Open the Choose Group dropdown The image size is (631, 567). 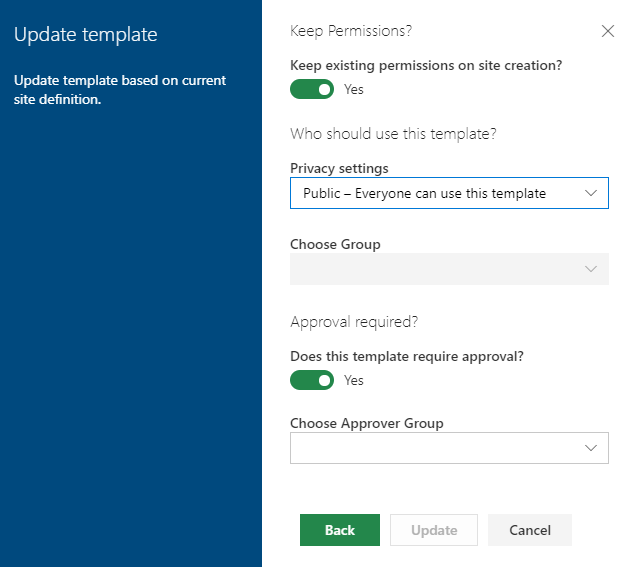[x=449, y=269]
